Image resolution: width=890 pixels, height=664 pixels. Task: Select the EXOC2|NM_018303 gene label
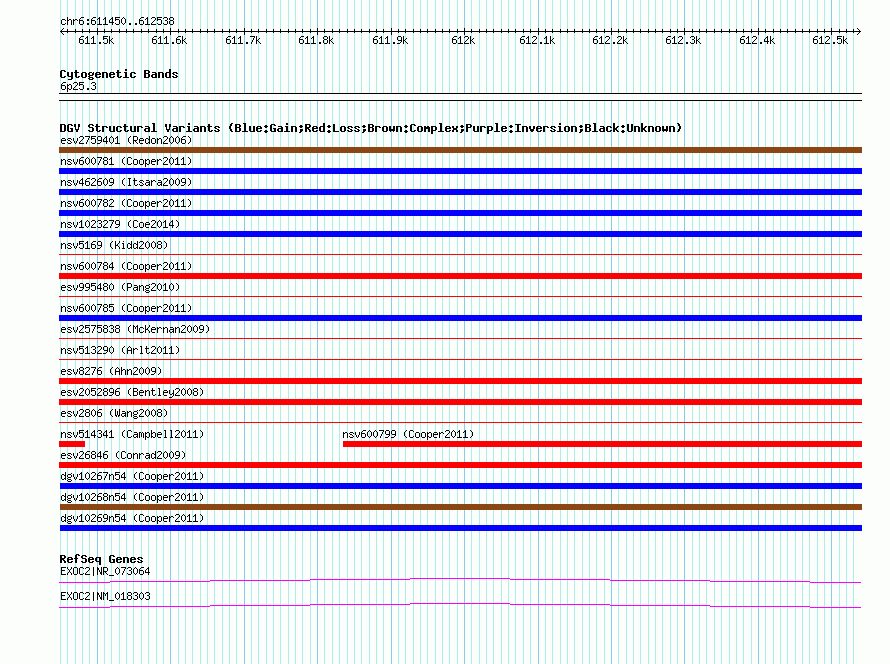pos(105,596)
